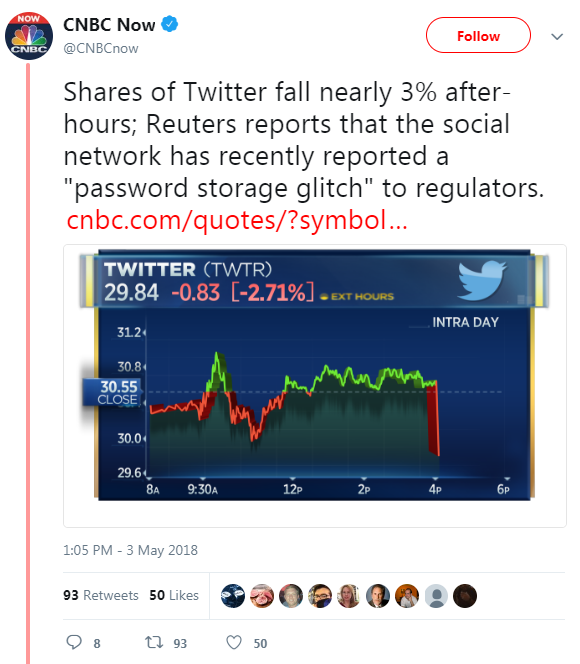Screen dimensions: 580x664
Task: View the 93 Retweets list
Action: tap(101, 595)
